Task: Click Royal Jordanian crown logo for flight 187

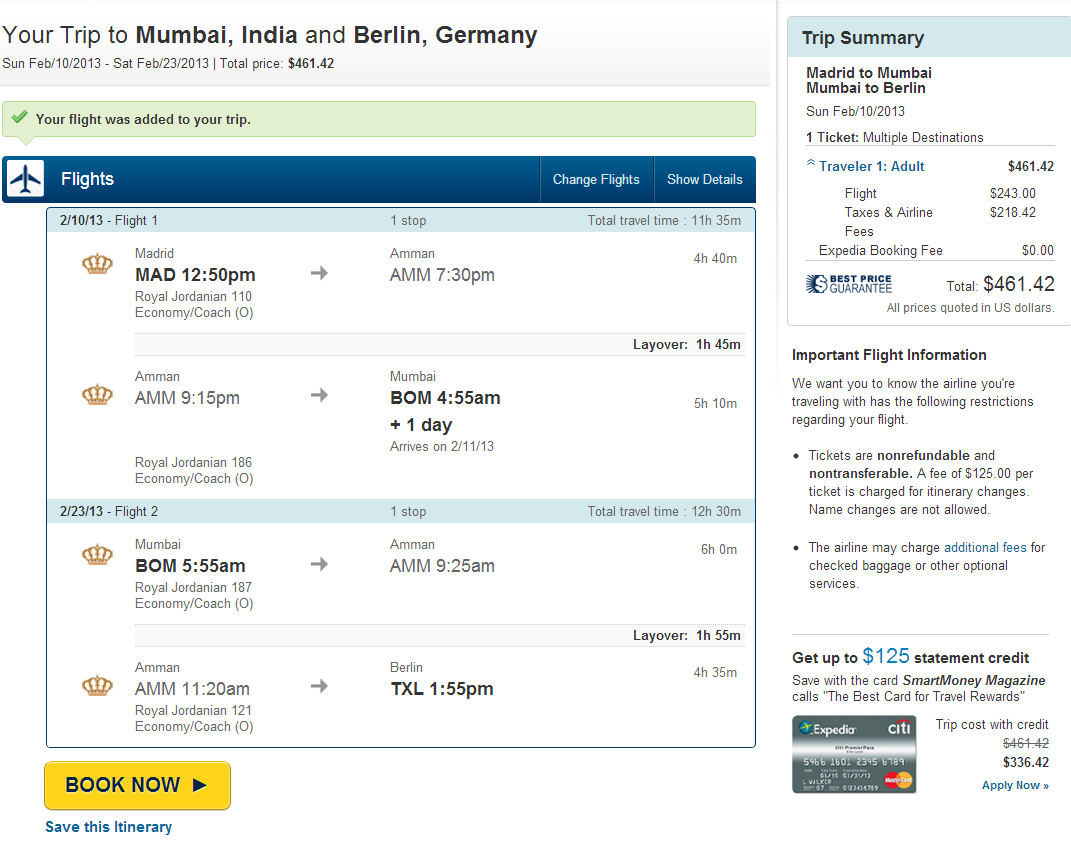Action: pos(97,555)
